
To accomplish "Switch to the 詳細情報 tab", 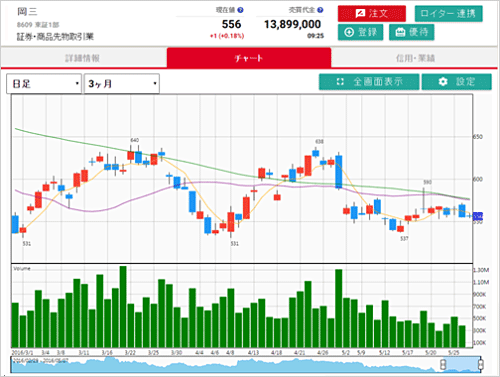I will pyautogui.click(x=83, y=58).
